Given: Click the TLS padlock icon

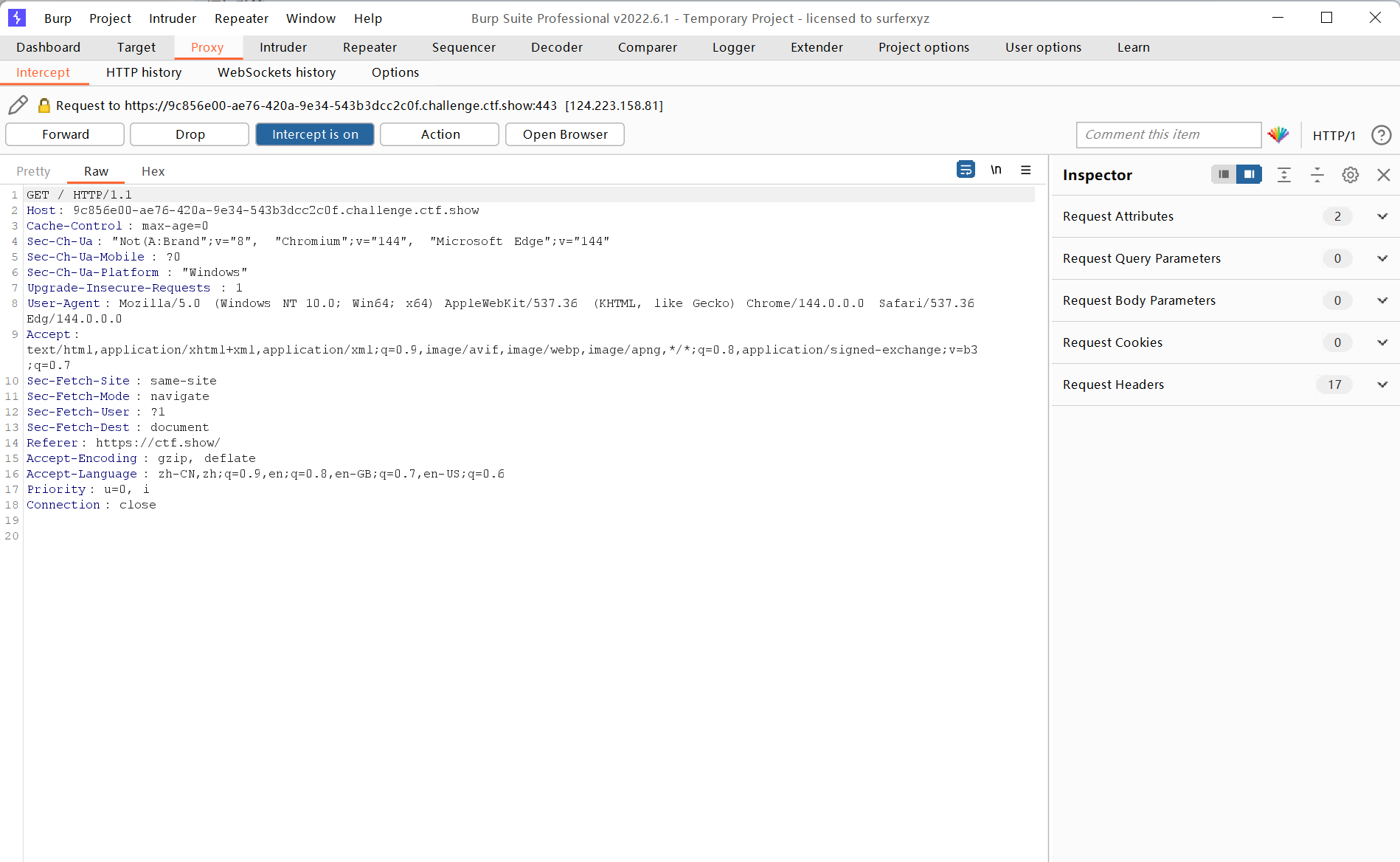Looking at the screenshot, I should click(44, 106).
